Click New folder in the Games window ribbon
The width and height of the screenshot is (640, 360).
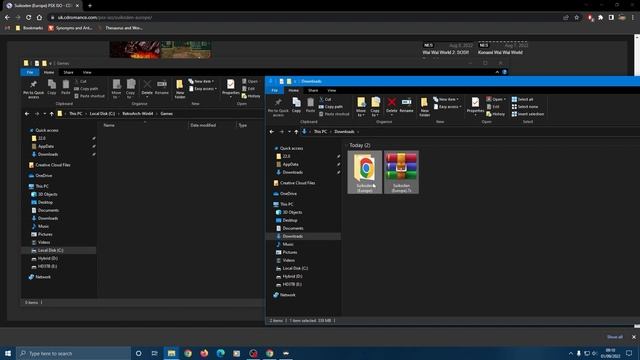180,89
